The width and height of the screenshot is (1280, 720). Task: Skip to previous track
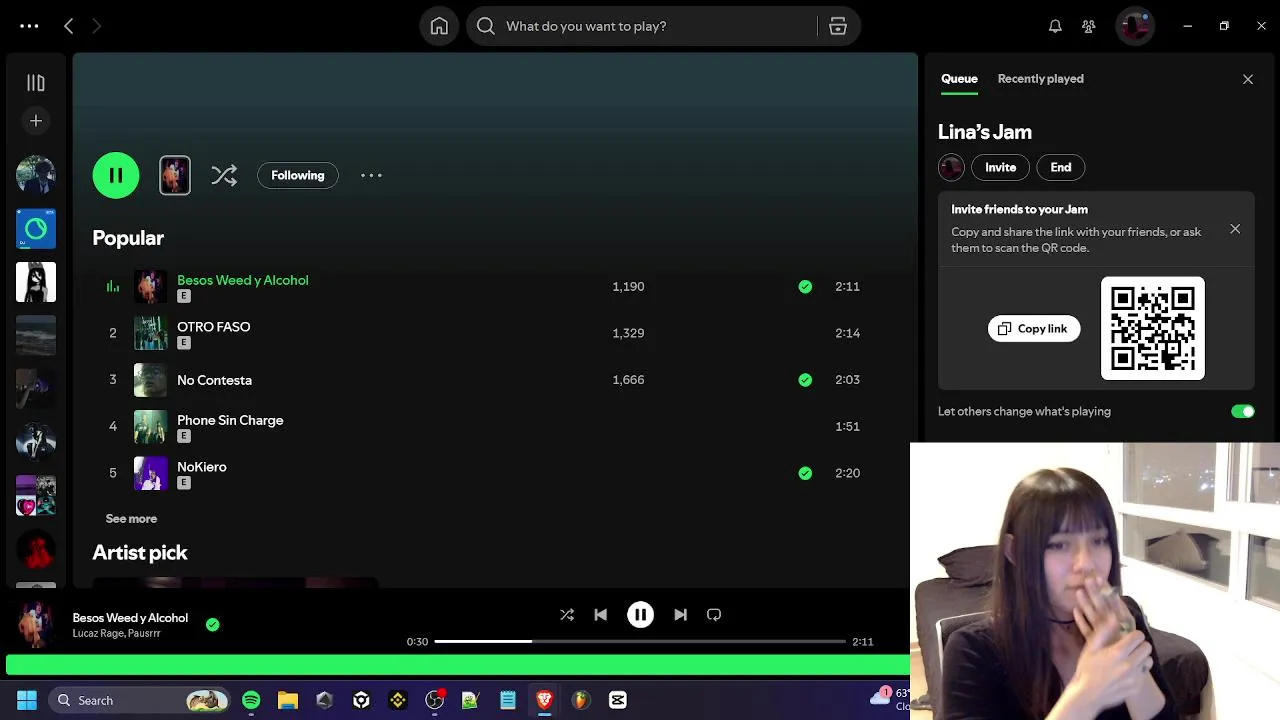click(x=600, y=615)
